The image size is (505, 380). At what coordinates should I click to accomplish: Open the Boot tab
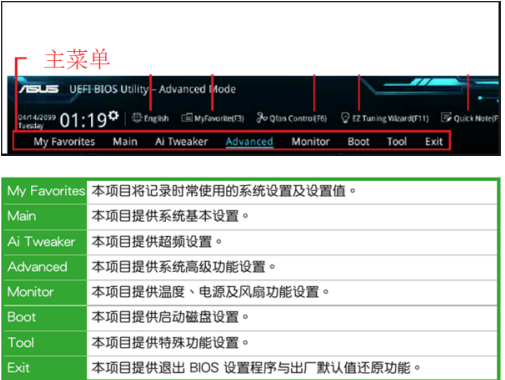pos(358,141)
